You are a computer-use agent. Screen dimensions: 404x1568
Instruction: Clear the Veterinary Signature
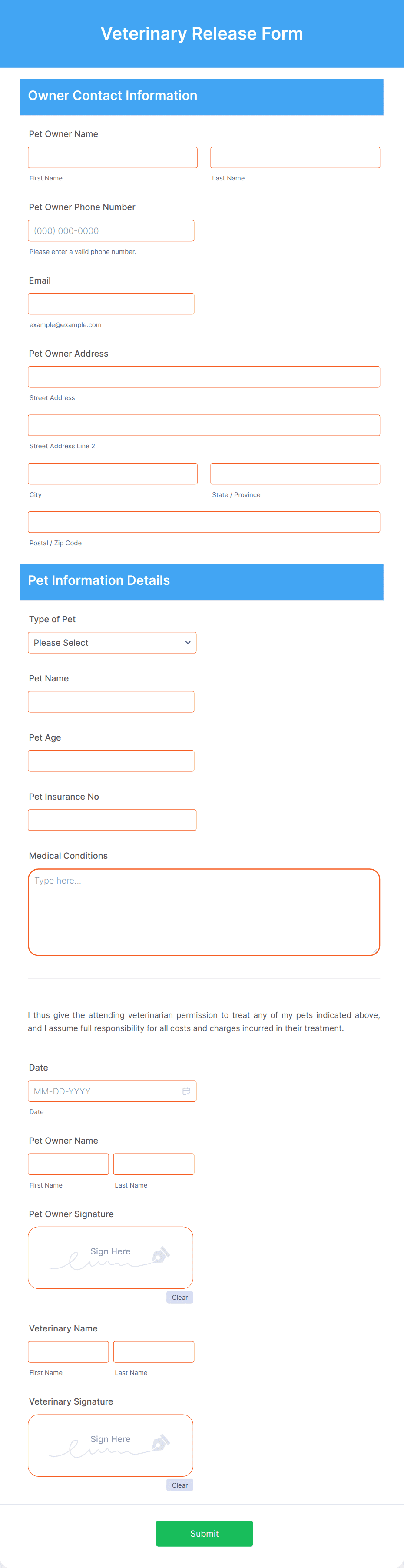[179, 1485]
